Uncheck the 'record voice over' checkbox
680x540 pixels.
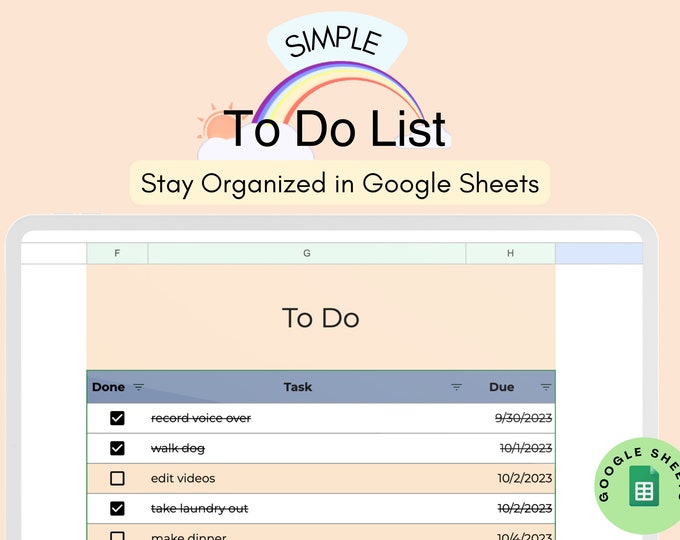(x=117, y=418)
